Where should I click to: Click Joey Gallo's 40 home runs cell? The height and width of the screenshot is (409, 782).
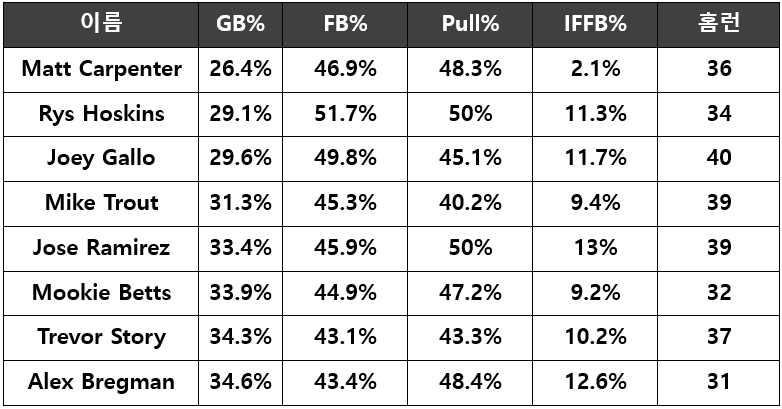click(718, 158)
